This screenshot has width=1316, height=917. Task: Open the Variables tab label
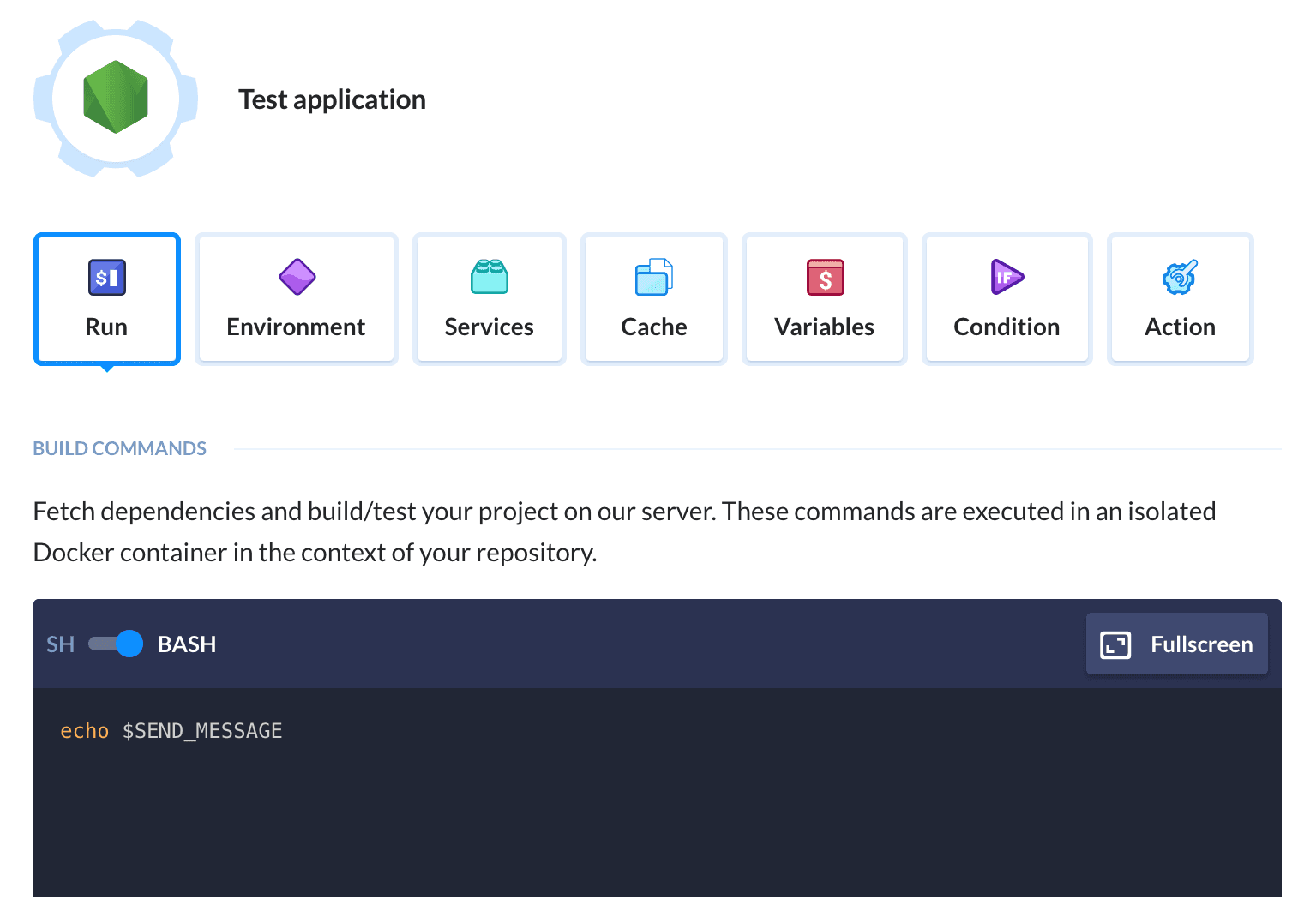point(824,327)
